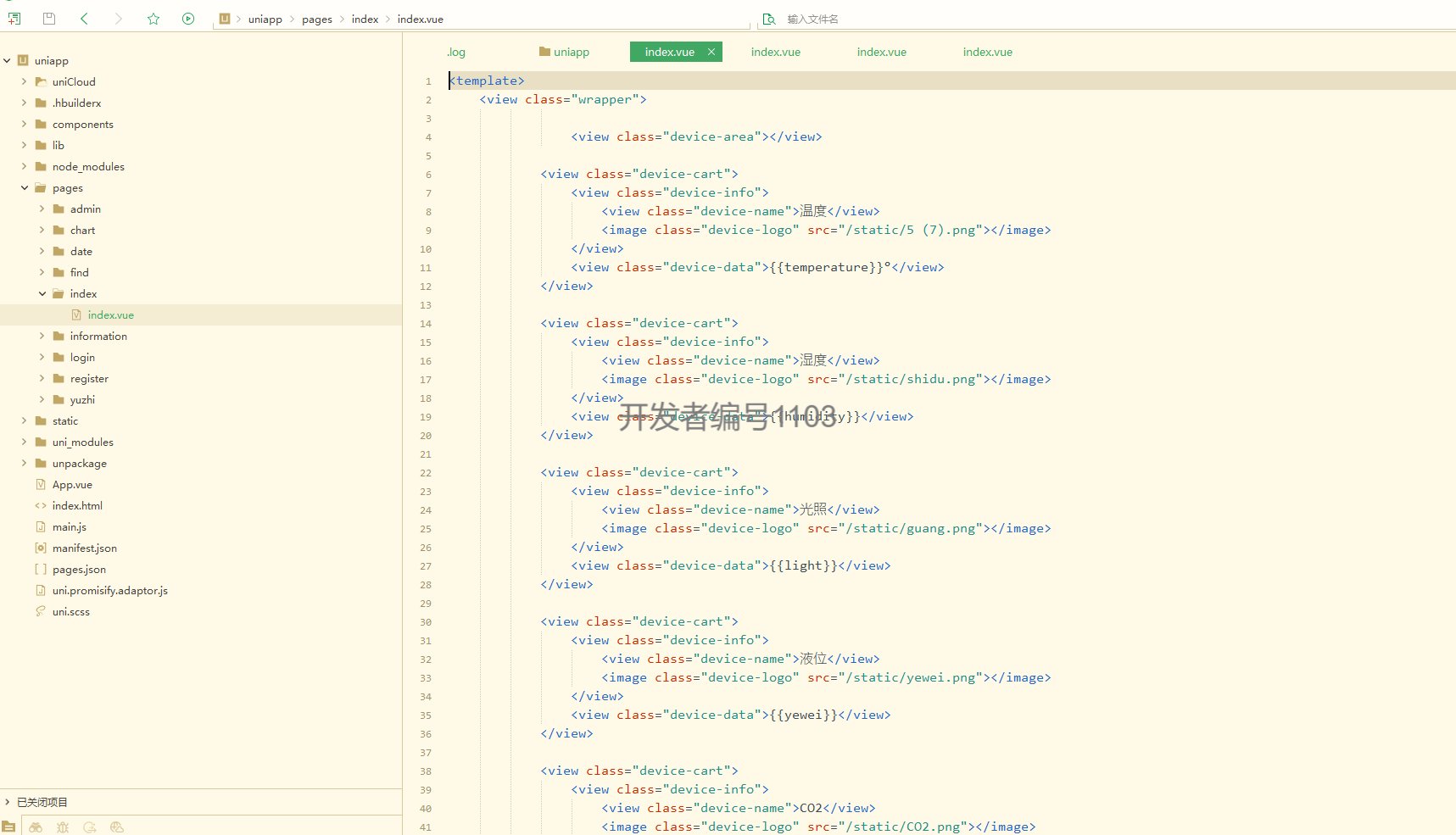1456x835 pixels.
Task: Go forward with the right arrow
Action: pos(118,19)
